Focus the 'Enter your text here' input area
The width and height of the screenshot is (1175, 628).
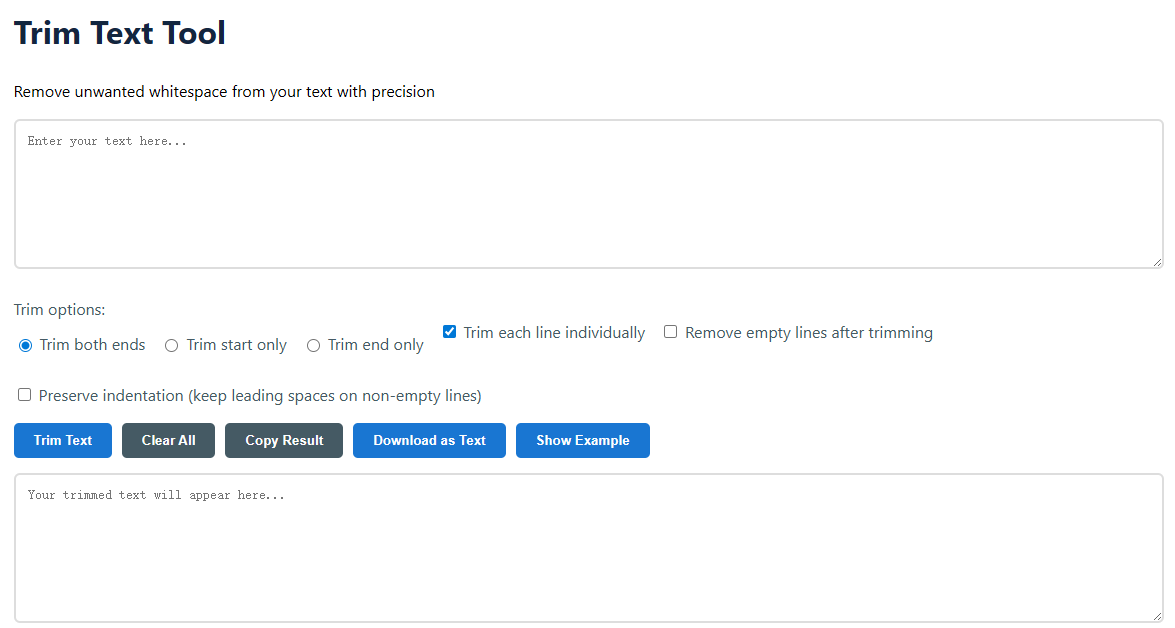(x=588, y=194)
